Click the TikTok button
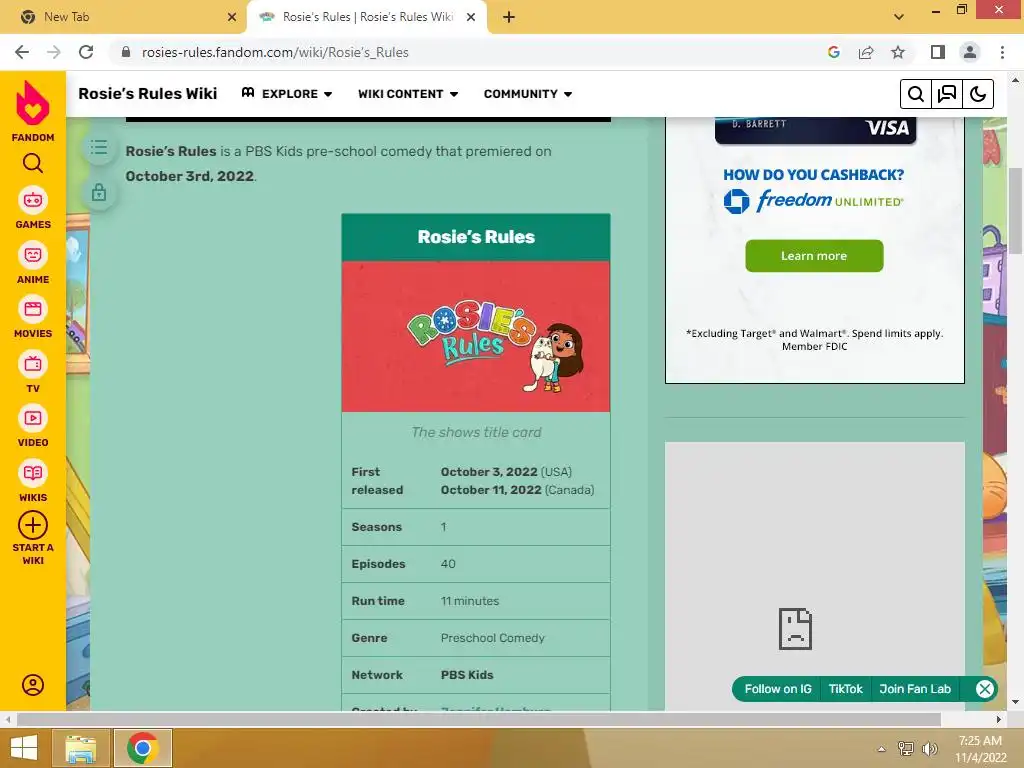Image resolution: width=1024 pixels, height=768 pixels. (846, 689)
